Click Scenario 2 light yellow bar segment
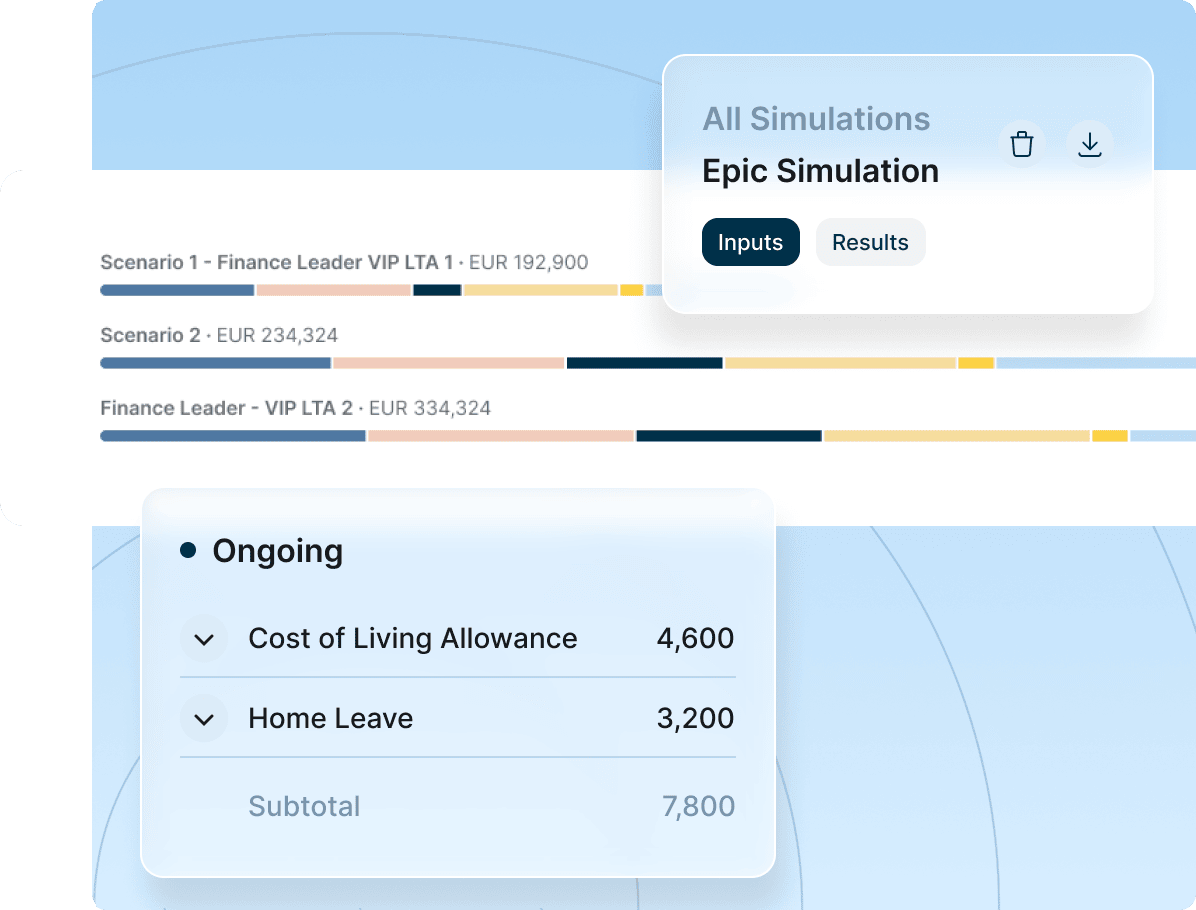Image resolution: width=1196 pixels, height=910 pixels. (x=840, y=363)
